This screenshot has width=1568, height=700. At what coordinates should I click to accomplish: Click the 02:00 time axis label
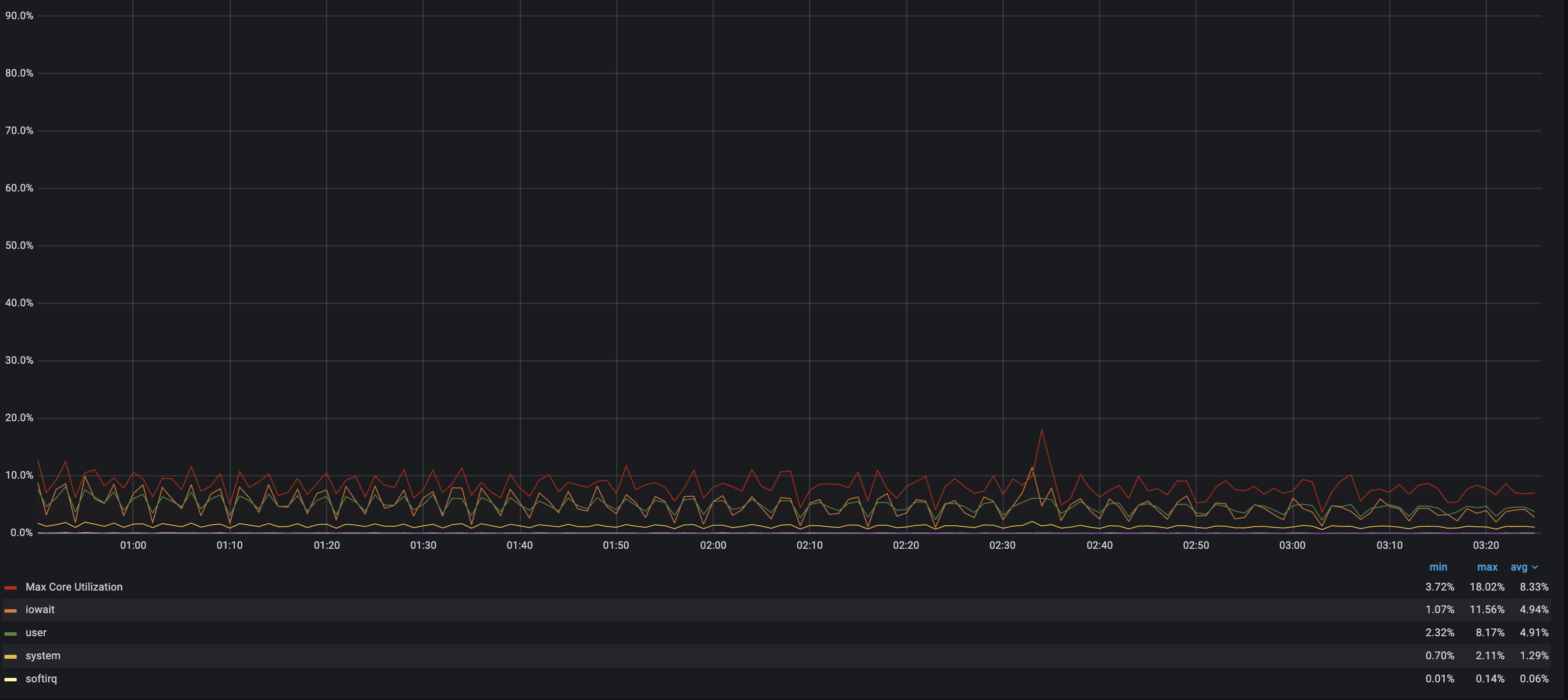pyautogui.click(x=713, y=545)
